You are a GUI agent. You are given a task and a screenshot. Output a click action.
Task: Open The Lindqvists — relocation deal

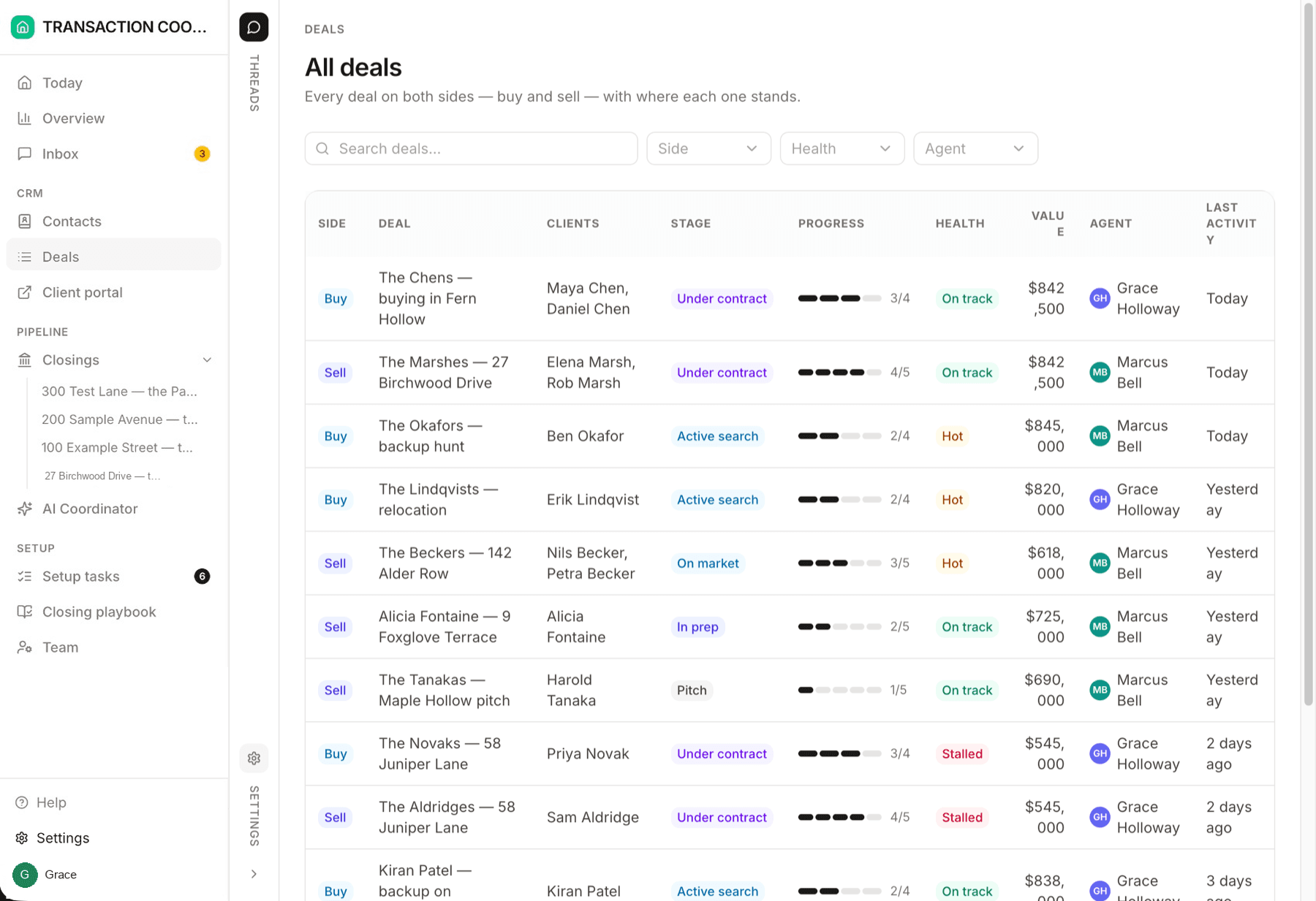point(438,500)
